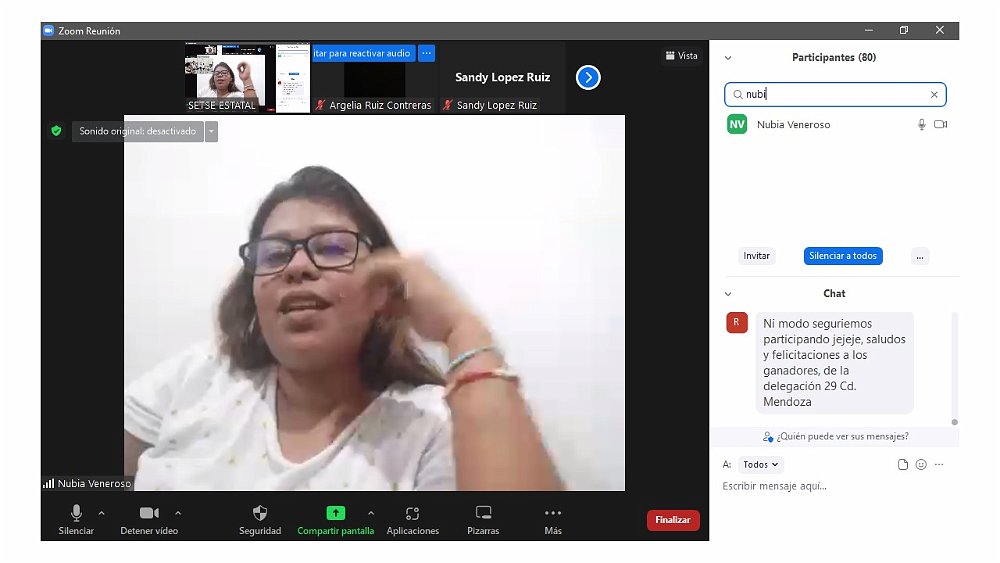Toggle Nubia Veneroso's microphone in participant list
Image resolution: width=1000 pixels, height=563 pixels.
[x=922, y=125]
